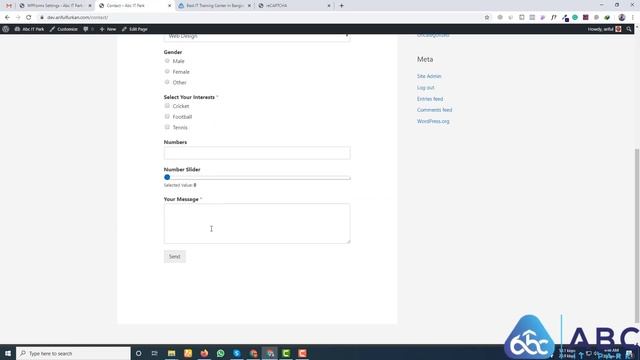The image size is (640, 360).
Task: Open Abc IT Park in the admin bar
Action: [29, 29]
